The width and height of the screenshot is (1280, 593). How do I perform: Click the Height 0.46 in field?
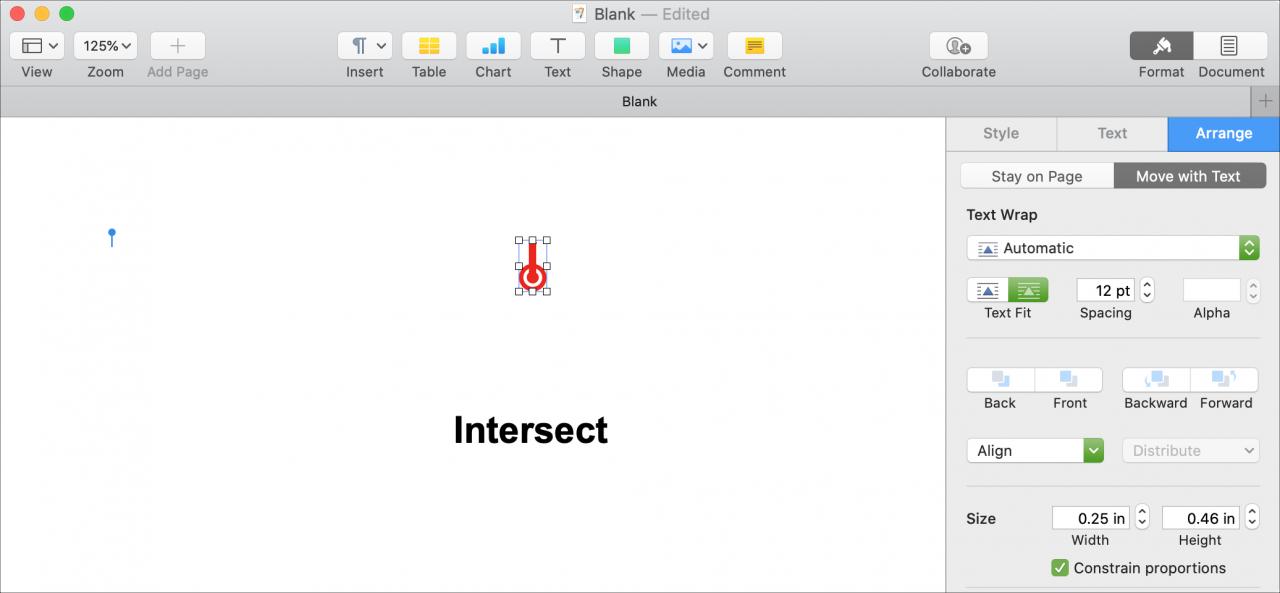coord(1201,518)
